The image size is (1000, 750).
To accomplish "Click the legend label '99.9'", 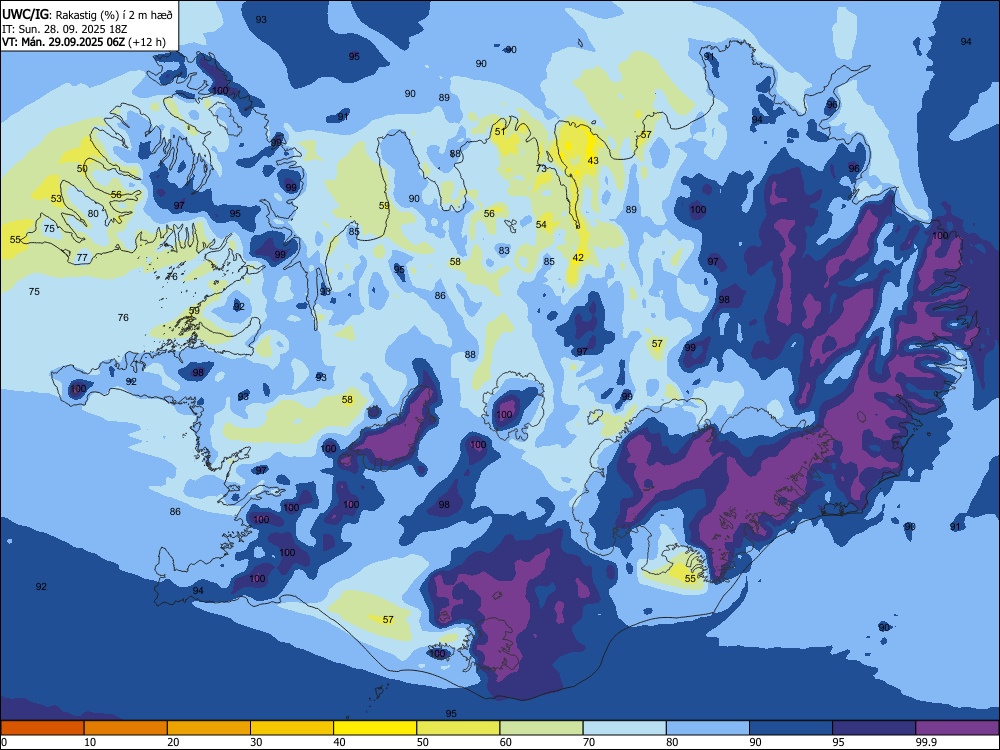I will [x=925, y=742].
